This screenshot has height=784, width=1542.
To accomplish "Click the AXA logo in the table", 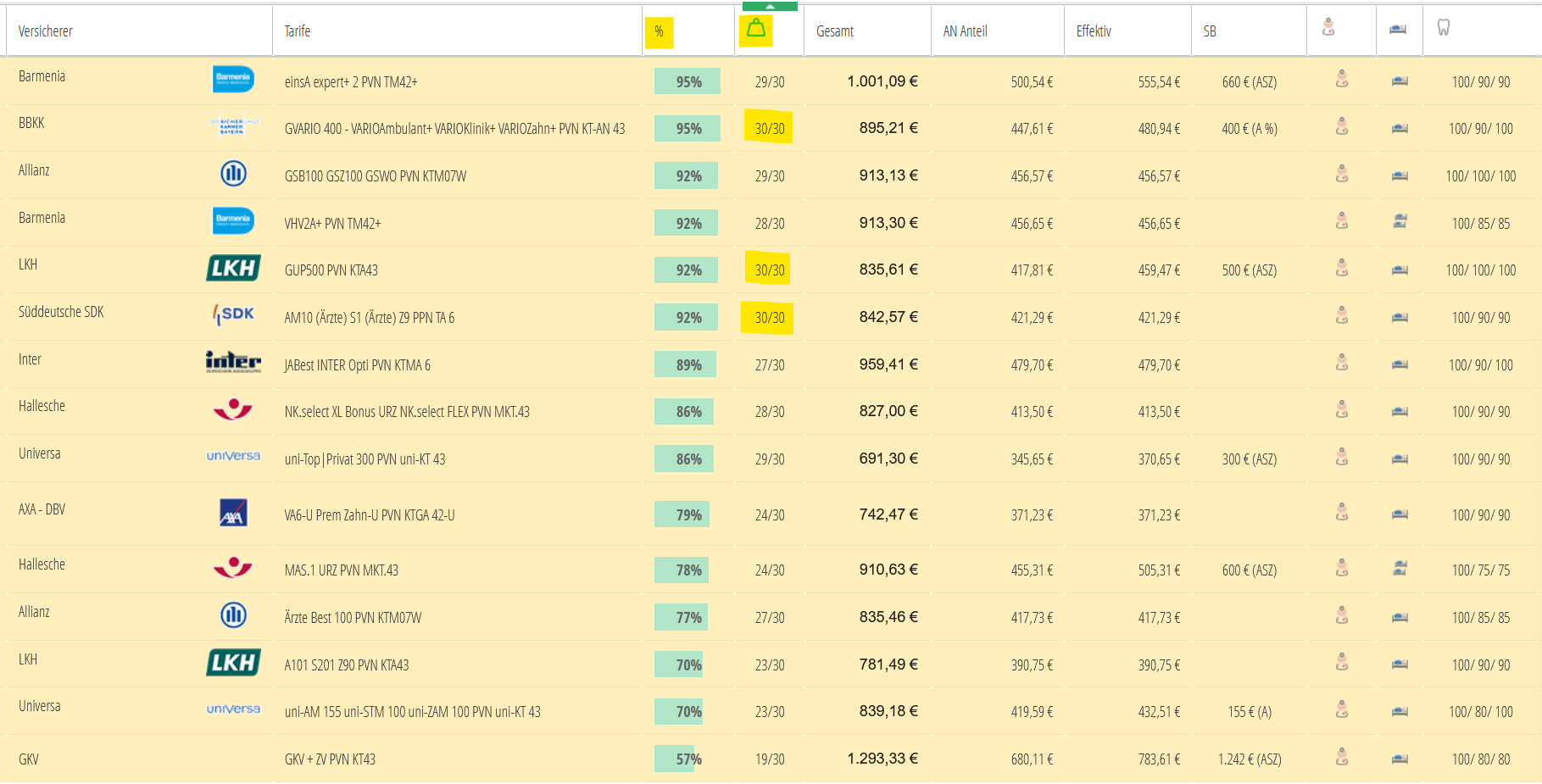I will 233,513.
